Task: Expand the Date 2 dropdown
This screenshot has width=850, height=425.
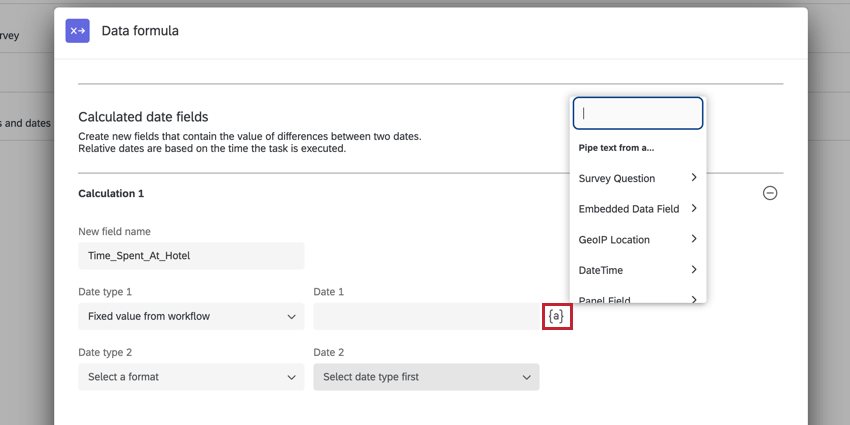Action: [426, 377]
